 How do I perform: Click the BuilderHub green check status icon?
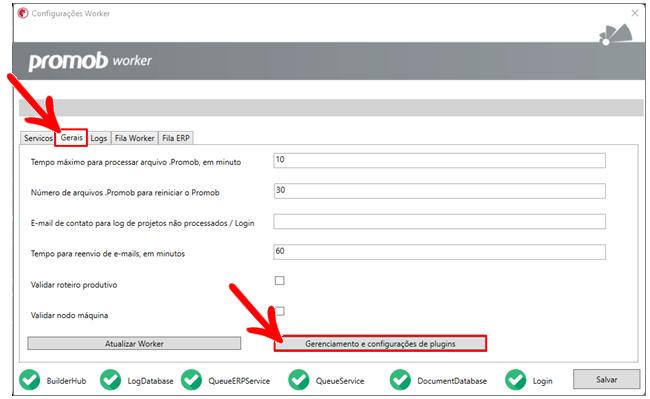(29, 380)
